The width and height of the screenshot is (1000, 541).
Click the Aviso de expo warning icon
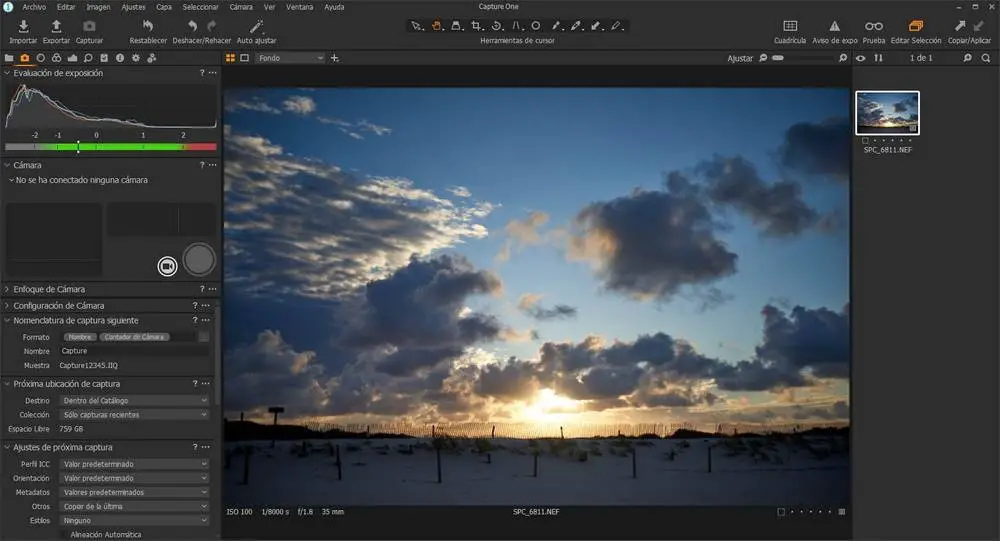coord(834,26)
